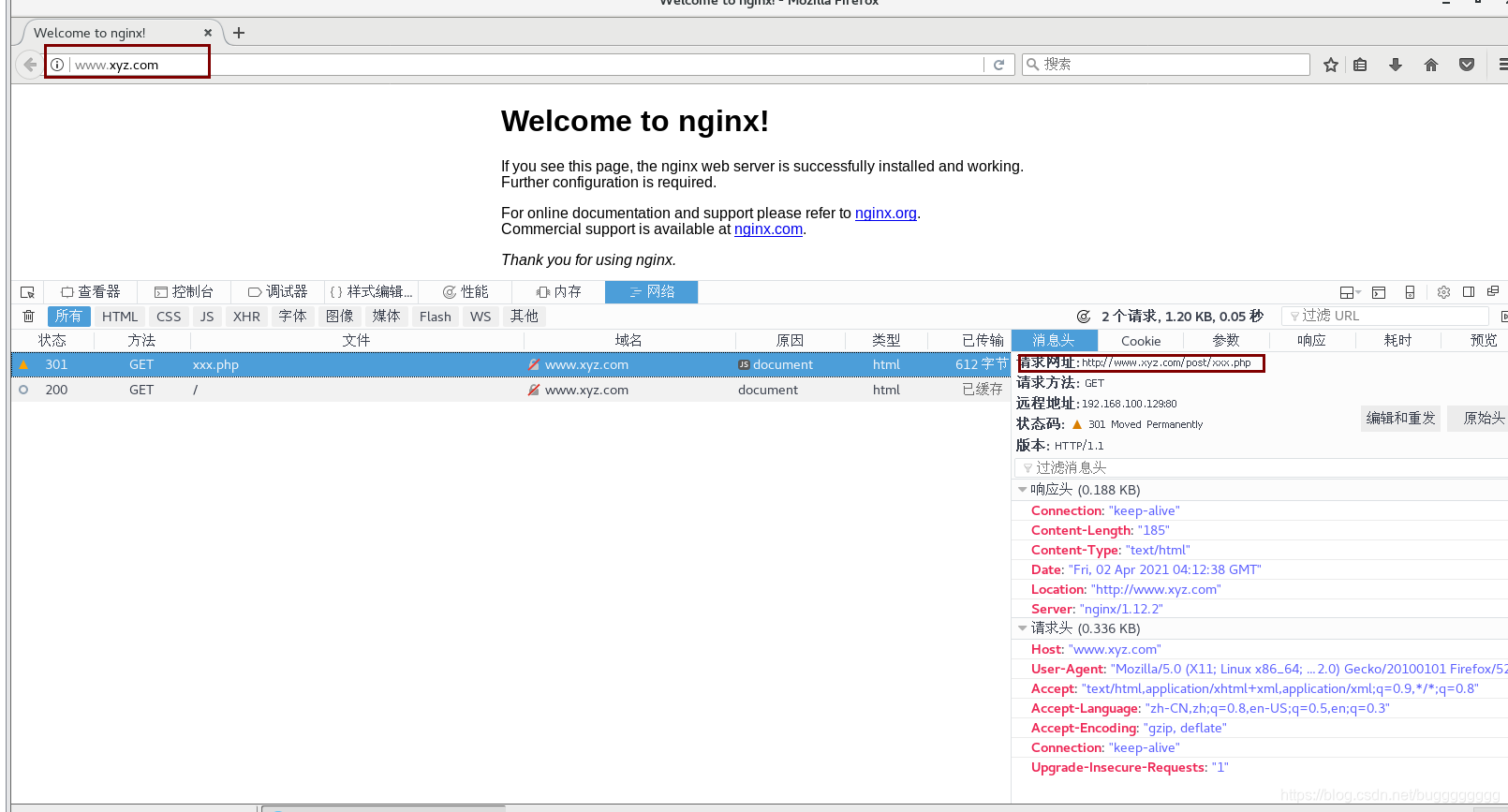The width and height of the screenshot is (1508, 812).
Task: Toggle the 字体 fonts filter
Action: click(292, 317)
